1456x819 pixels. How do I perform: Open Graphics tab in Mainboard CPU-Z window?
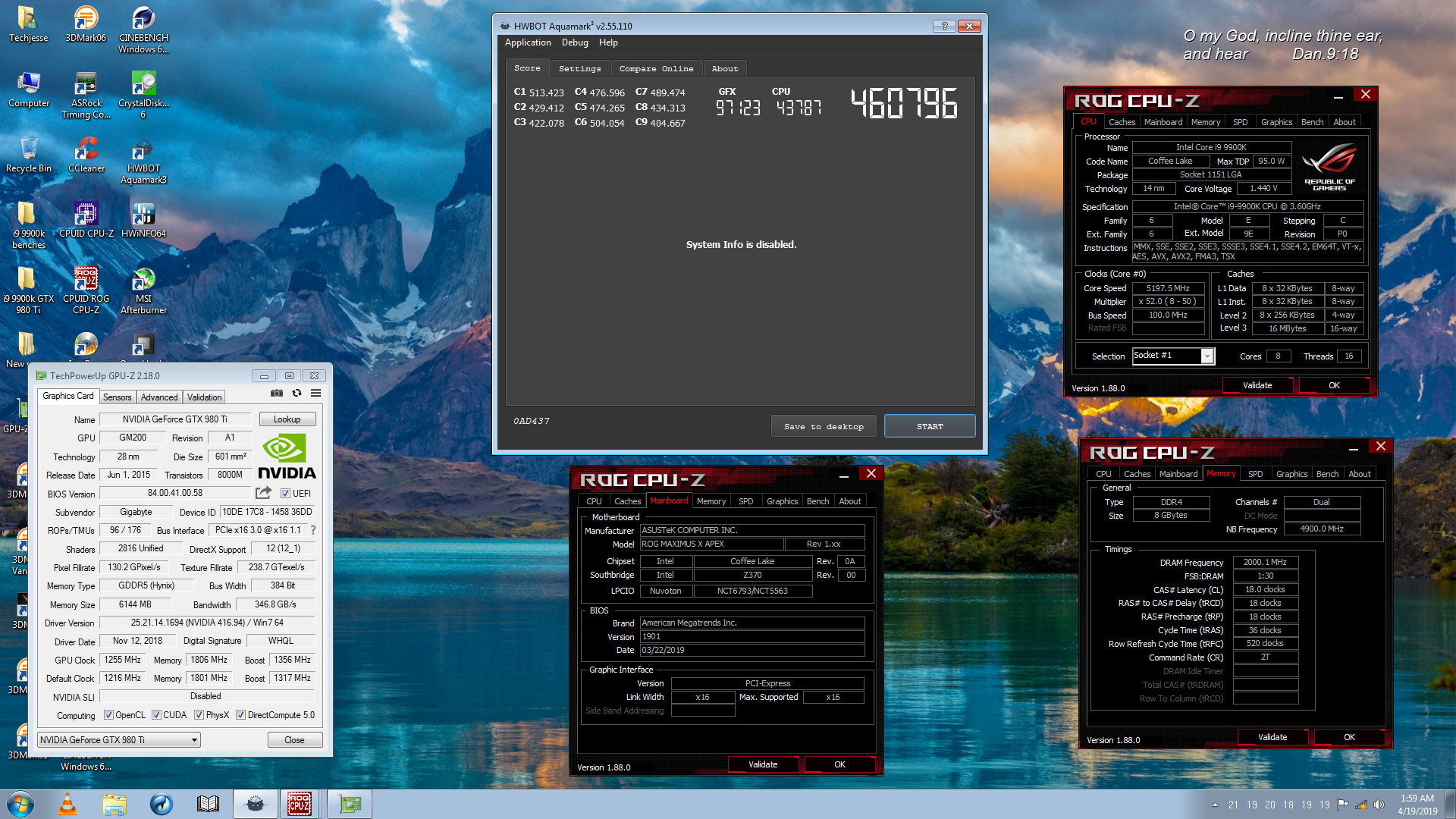[x=782, y=501]
